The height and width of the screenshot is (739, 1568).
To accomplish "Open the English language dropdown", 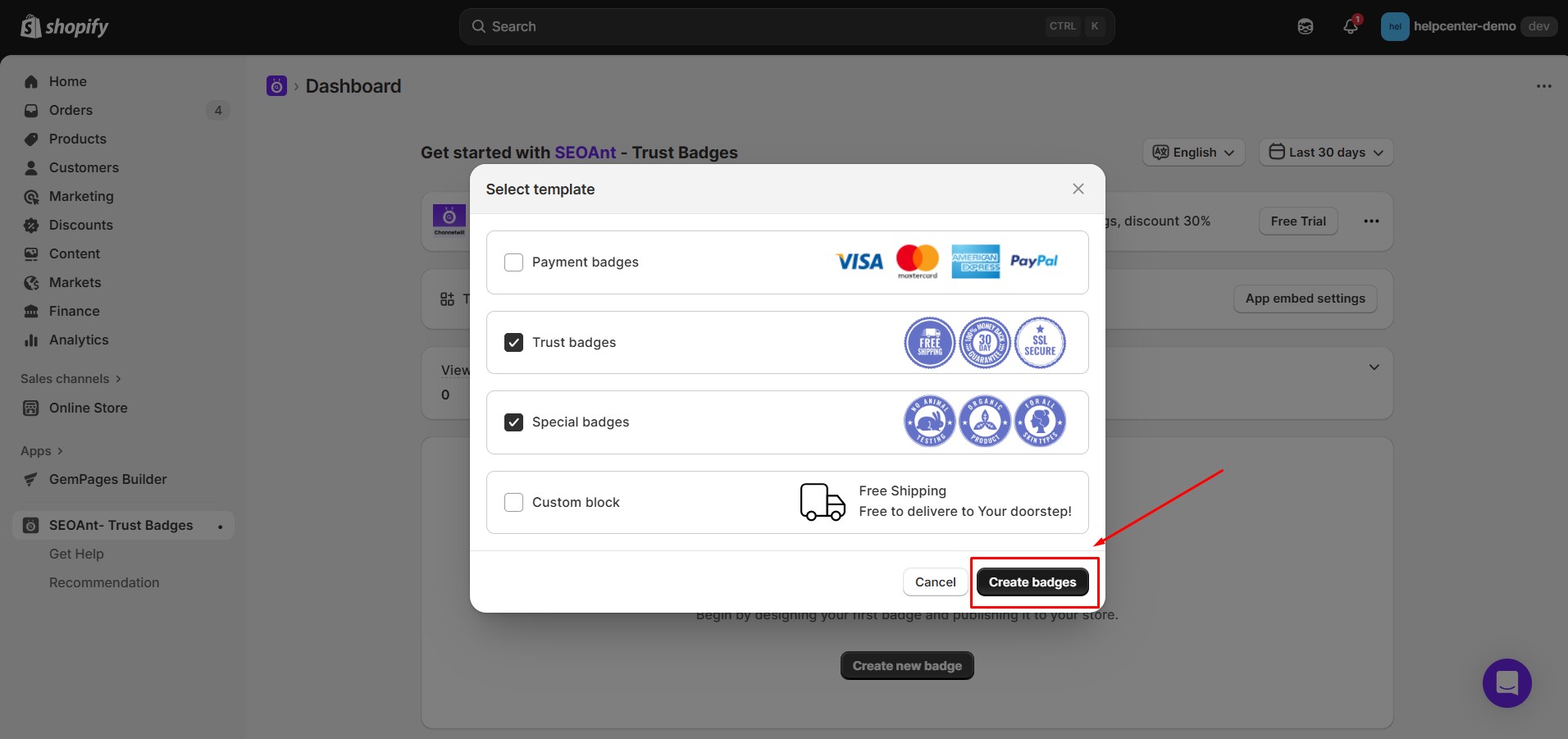I will tap(1193, 153).
